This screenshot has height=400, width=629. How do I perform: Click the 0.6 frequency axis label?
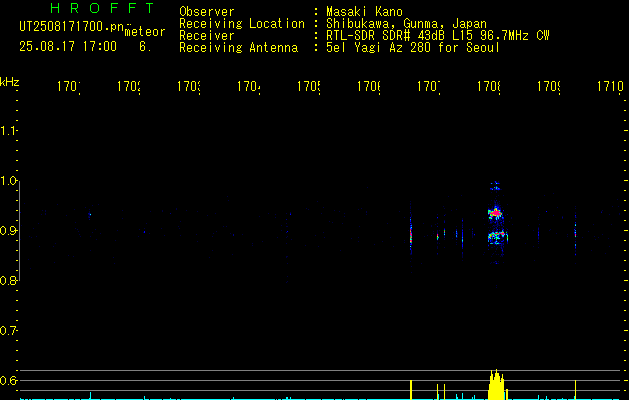pyautogui.click(x=8, y=380)
